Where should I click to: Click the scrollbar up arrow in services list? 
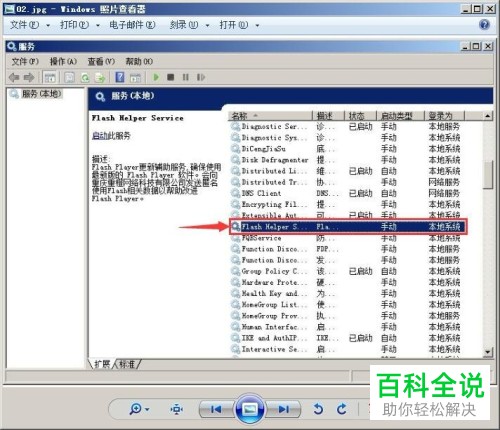pos(488,116)
